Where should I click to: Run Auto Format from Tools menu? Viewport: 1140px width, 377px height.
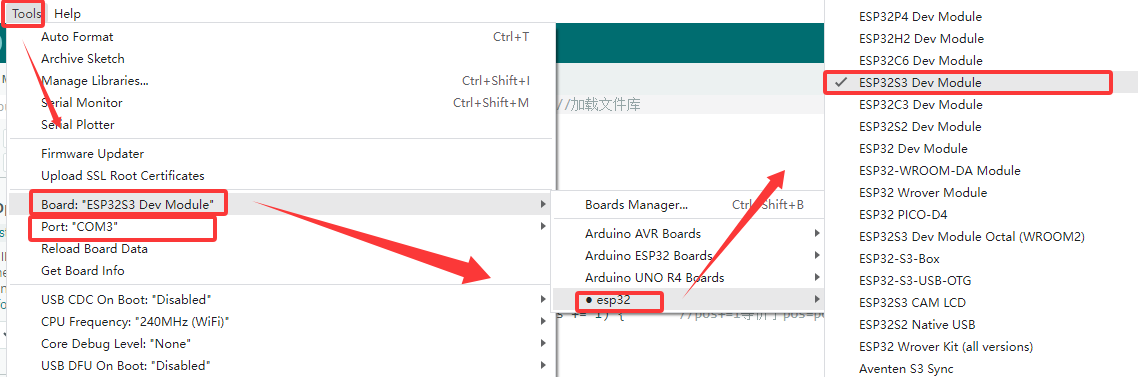click(281, 37)
